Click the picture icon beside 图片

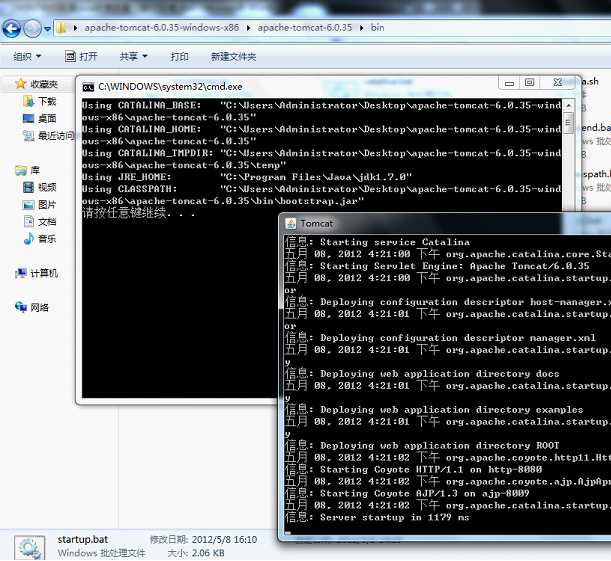click(28, 205)
